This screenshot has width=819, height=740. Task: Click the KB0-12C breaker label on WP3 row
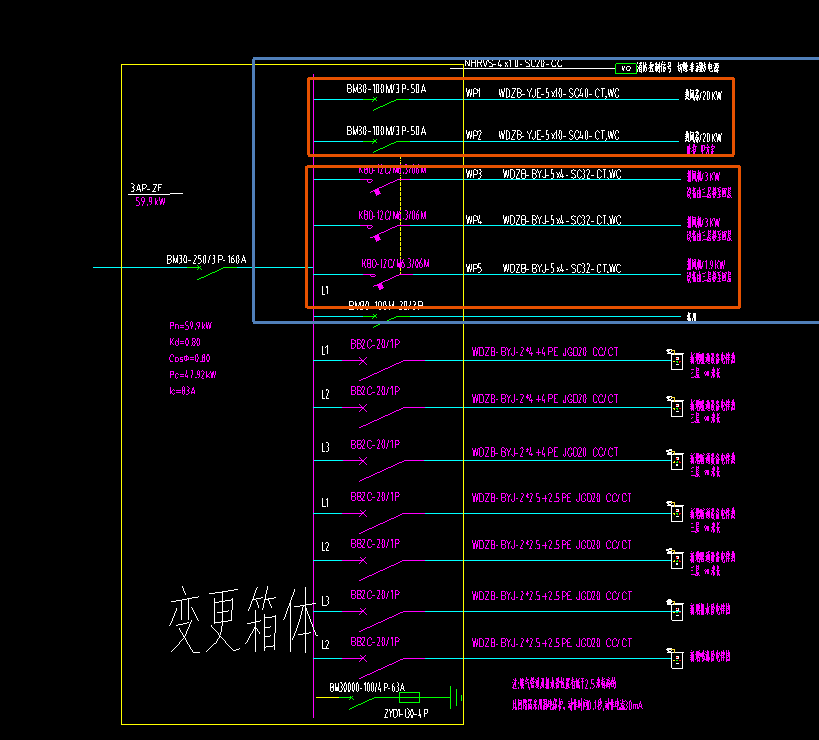[392, 171]
